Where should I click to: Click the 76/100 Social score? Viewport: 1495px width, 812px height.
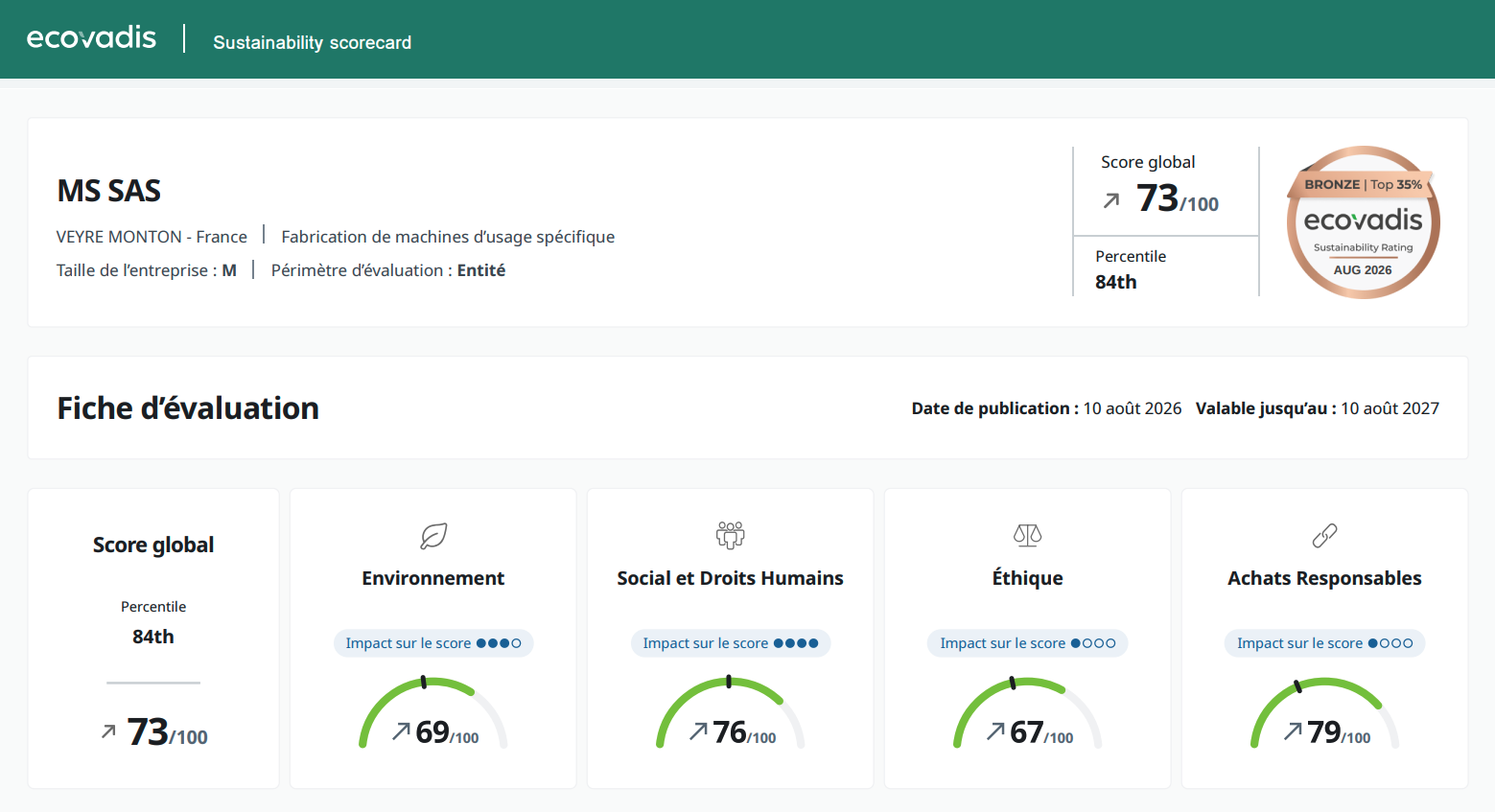pos(744,732)
